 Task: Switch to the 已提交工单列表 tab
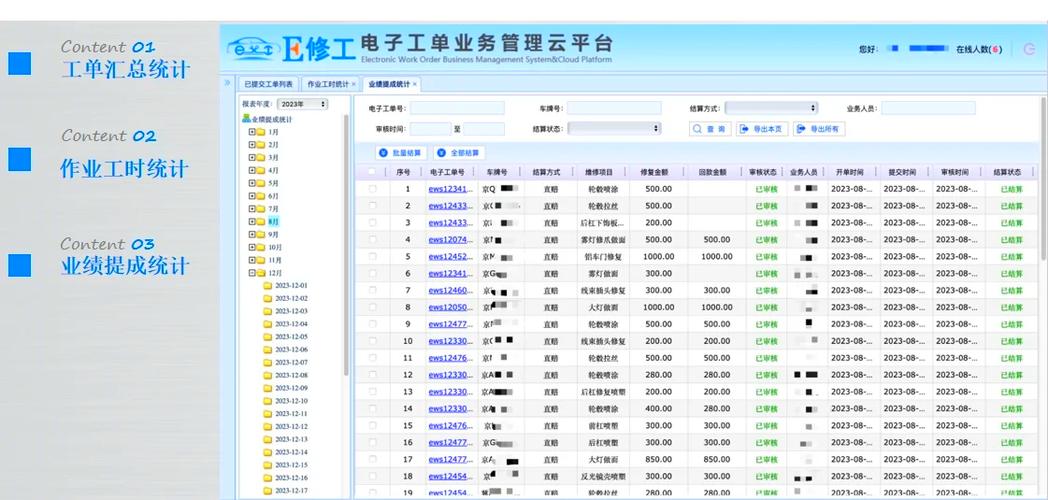[268, 84]
